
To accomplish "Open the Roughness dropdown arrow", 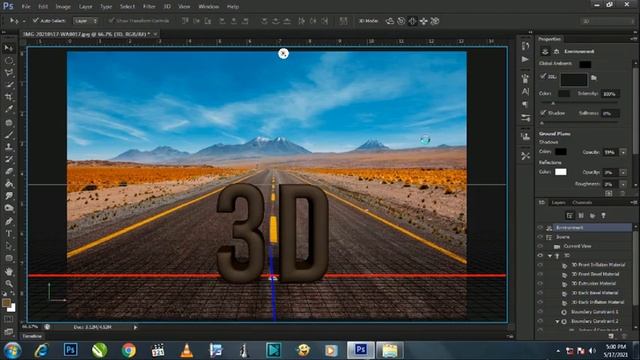I will (623, 184).
